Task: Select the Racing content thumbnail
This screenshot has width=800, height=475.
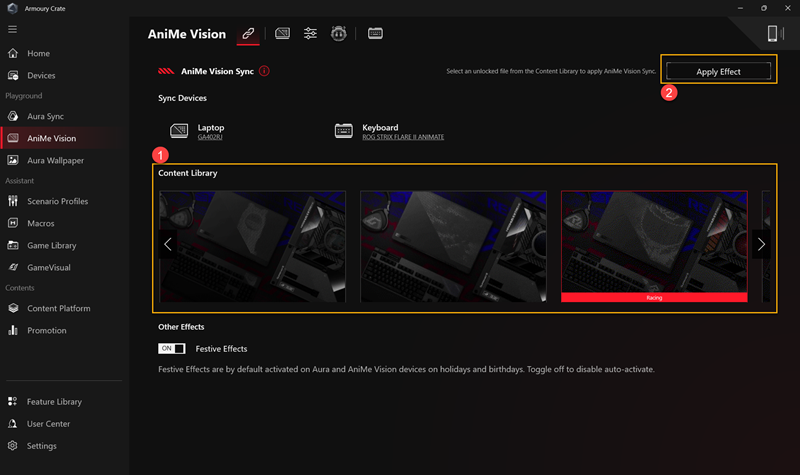Action: [x=654, y=246]
